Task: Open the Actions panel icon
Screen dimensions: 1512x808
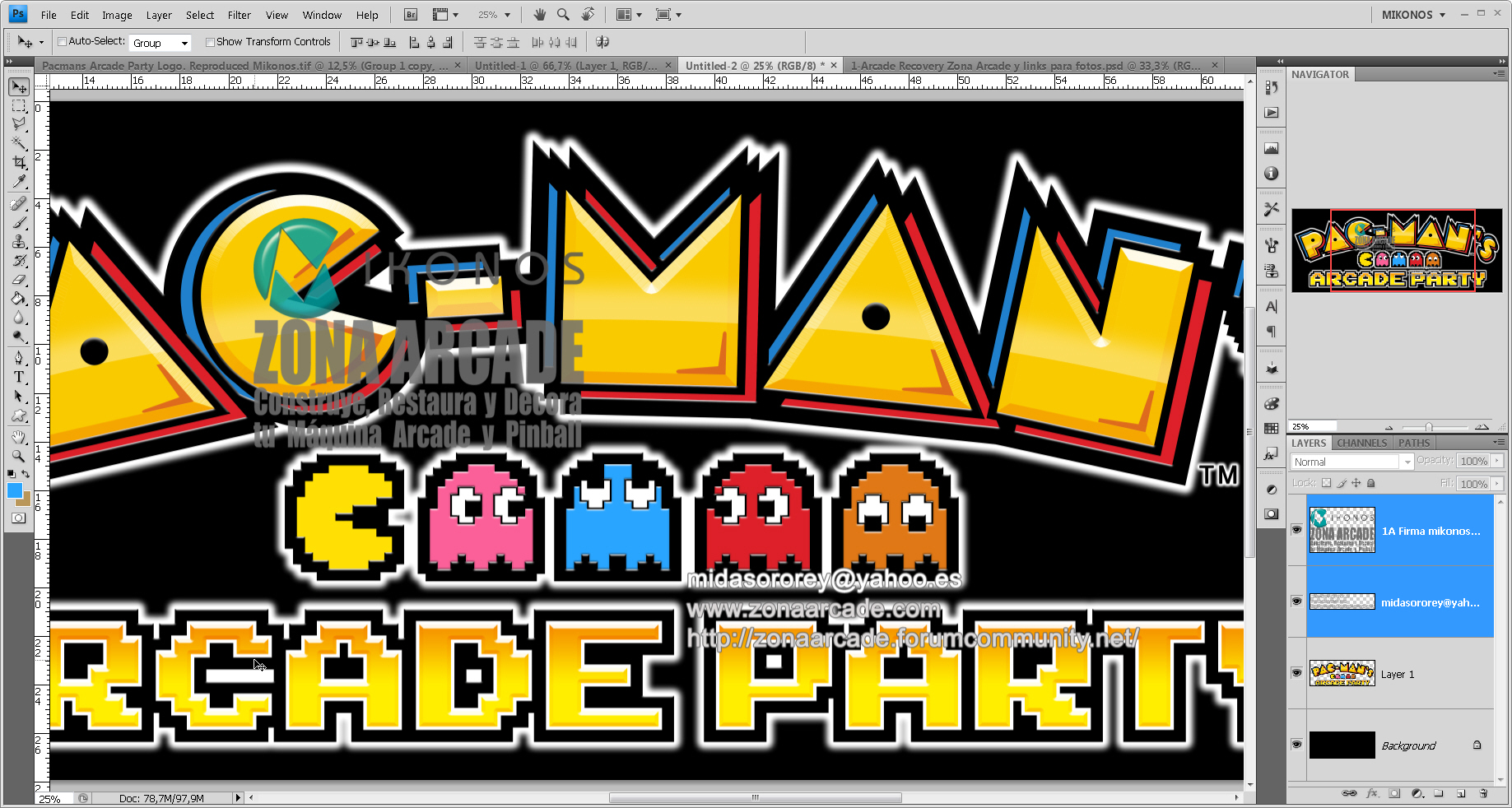Action: tap(1272, 113)
